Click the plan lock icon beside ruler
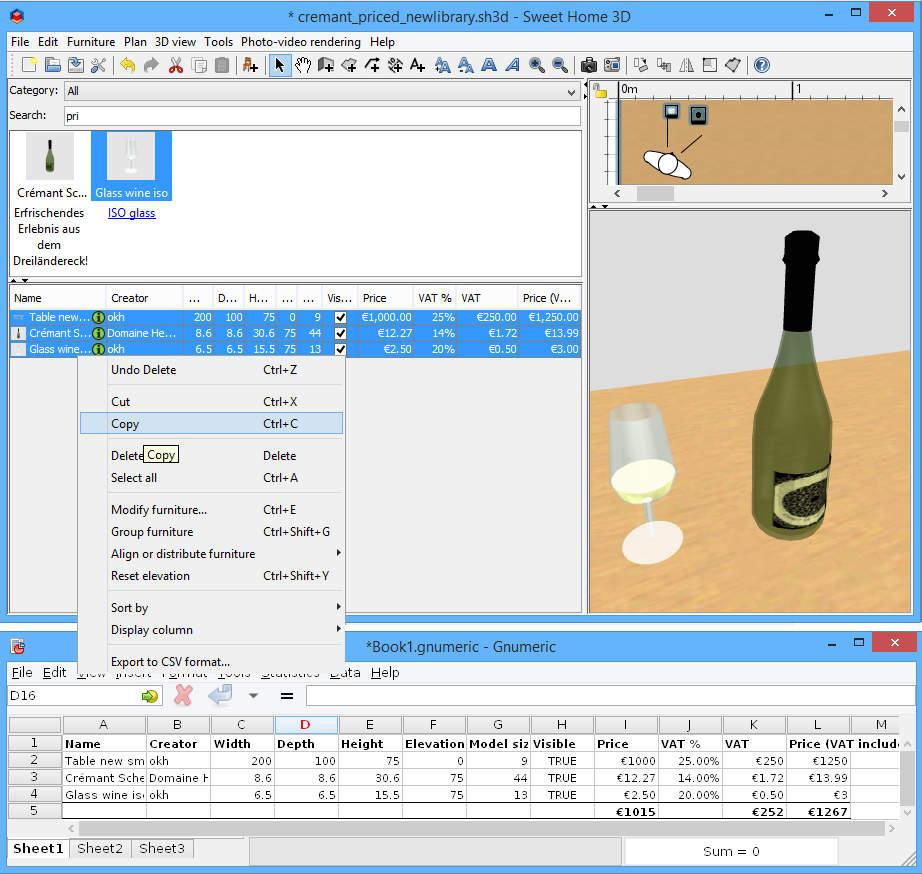This screenshot has height=874, width=922. coord(600,91)
